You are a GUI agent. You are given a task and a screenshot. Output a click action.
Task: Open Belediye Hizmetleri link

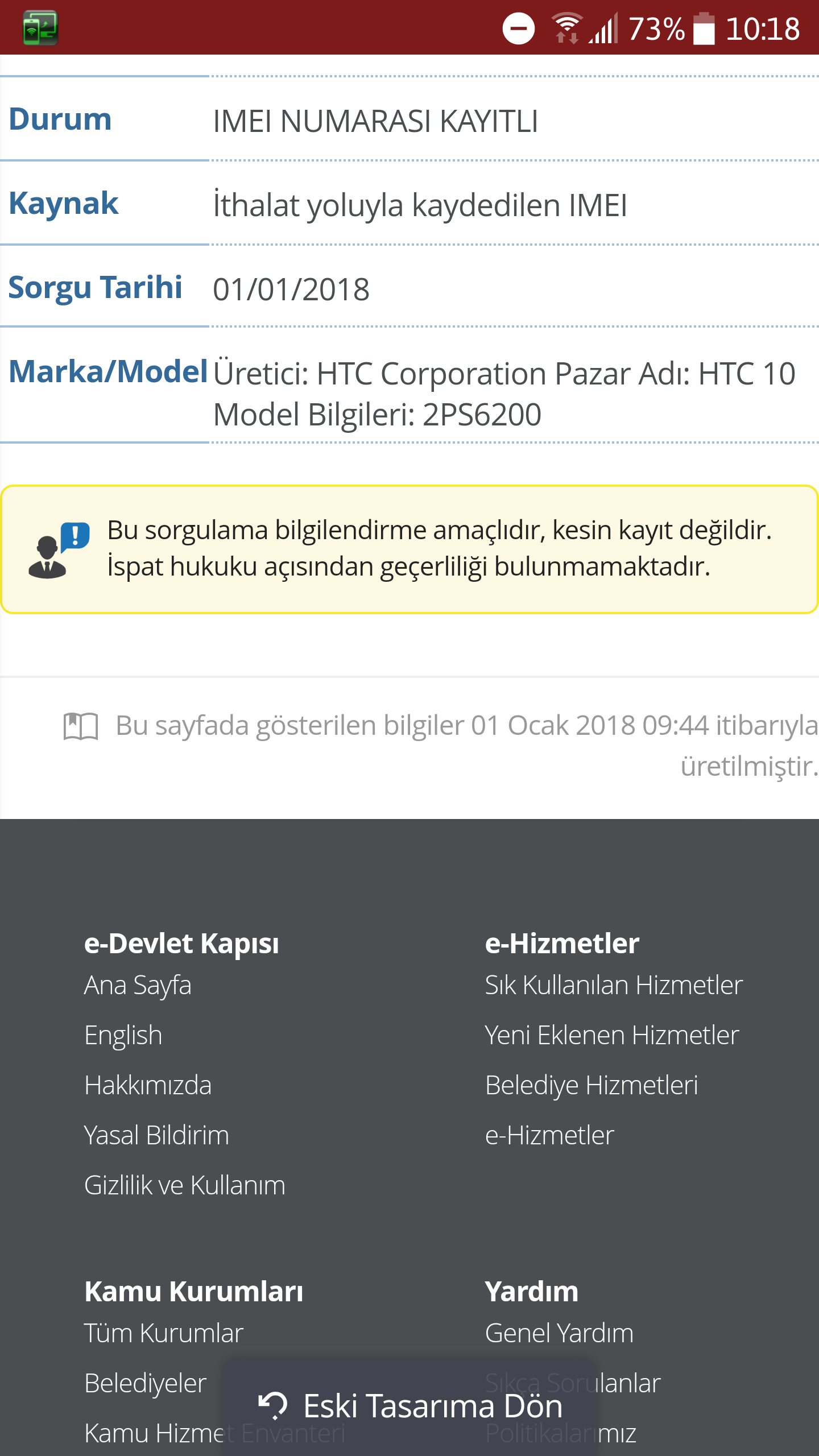coord(591,1085)
